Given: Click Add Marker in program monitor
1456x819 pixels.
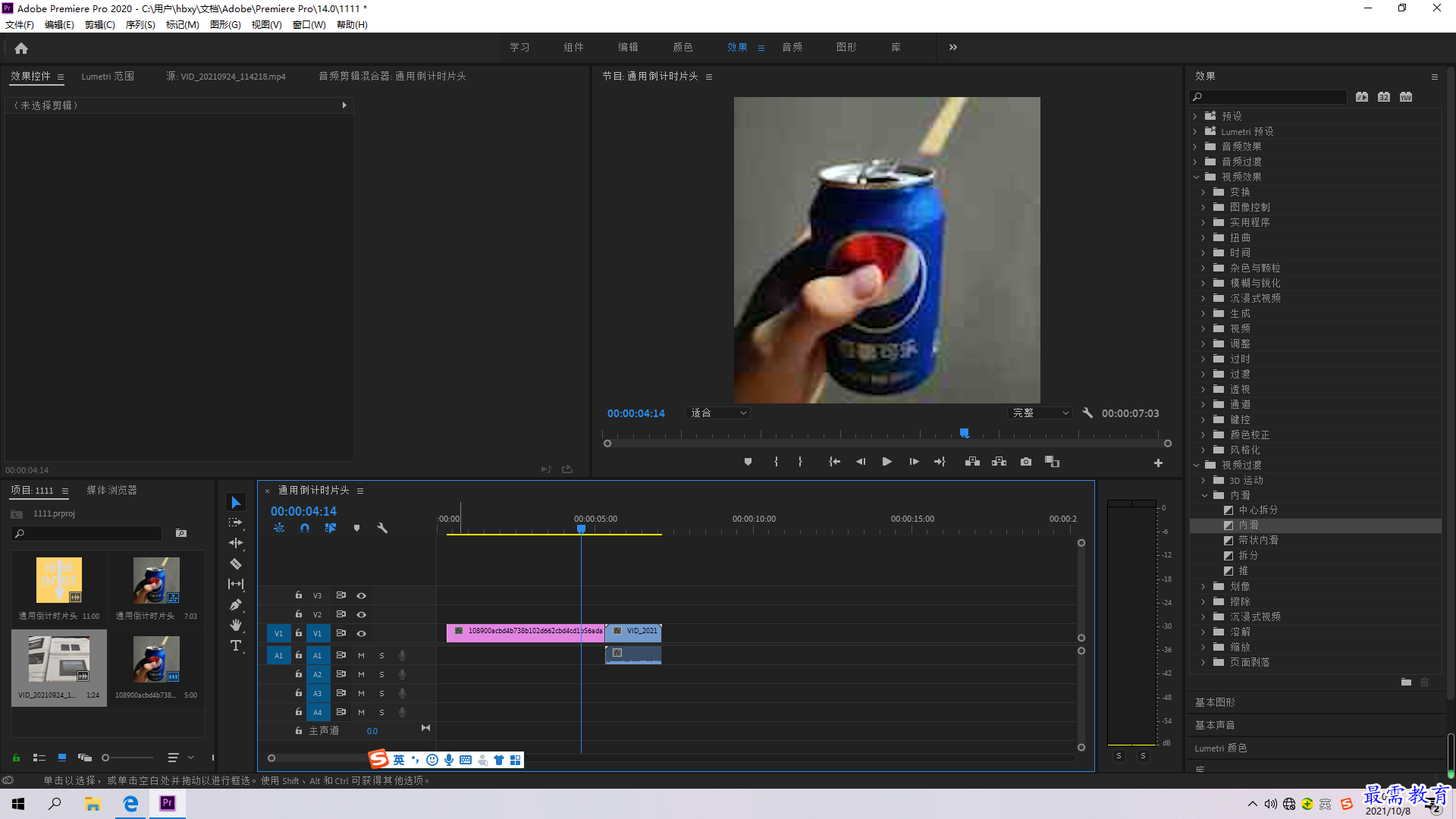Looking at the screenshot, I should (748, 462).
